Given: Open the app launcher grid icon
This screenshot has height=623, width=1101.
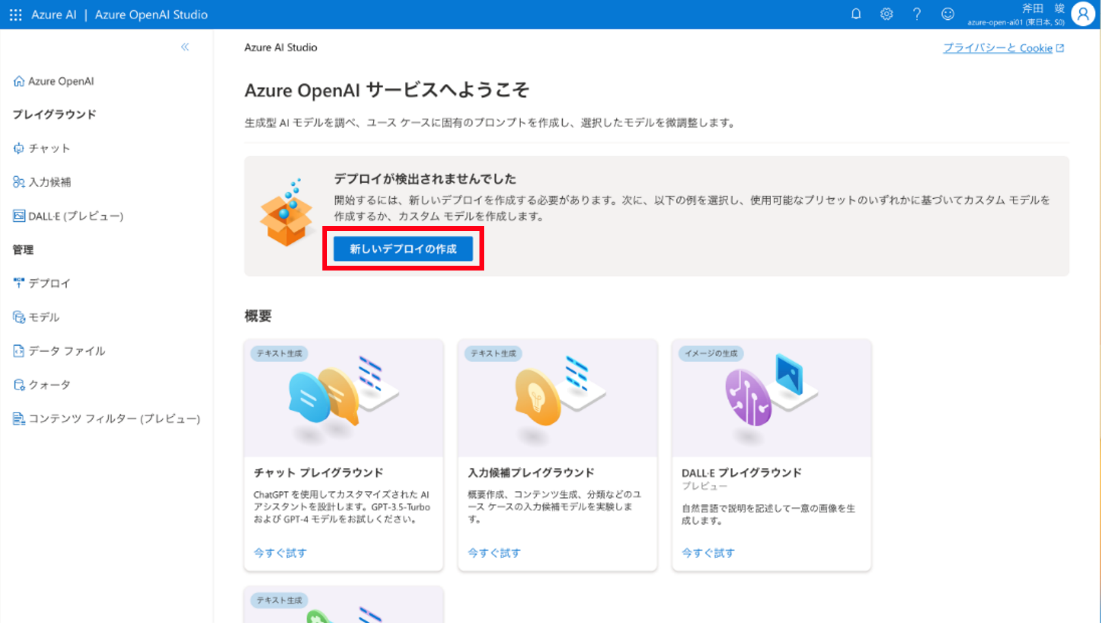Looking at the screenshot, I should tap(15, 14).
